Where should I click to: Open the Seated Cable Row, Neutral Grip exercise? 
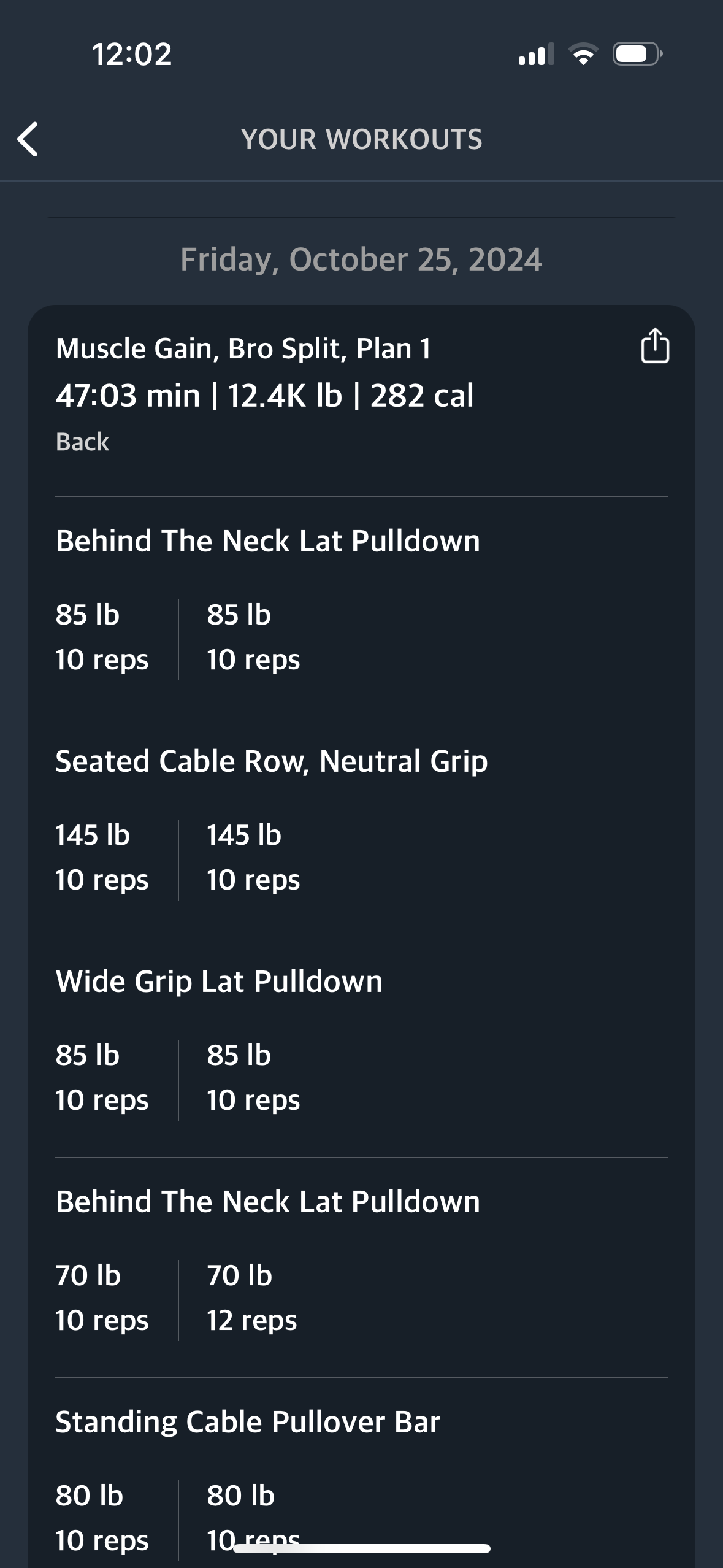(x=271, y=761)
